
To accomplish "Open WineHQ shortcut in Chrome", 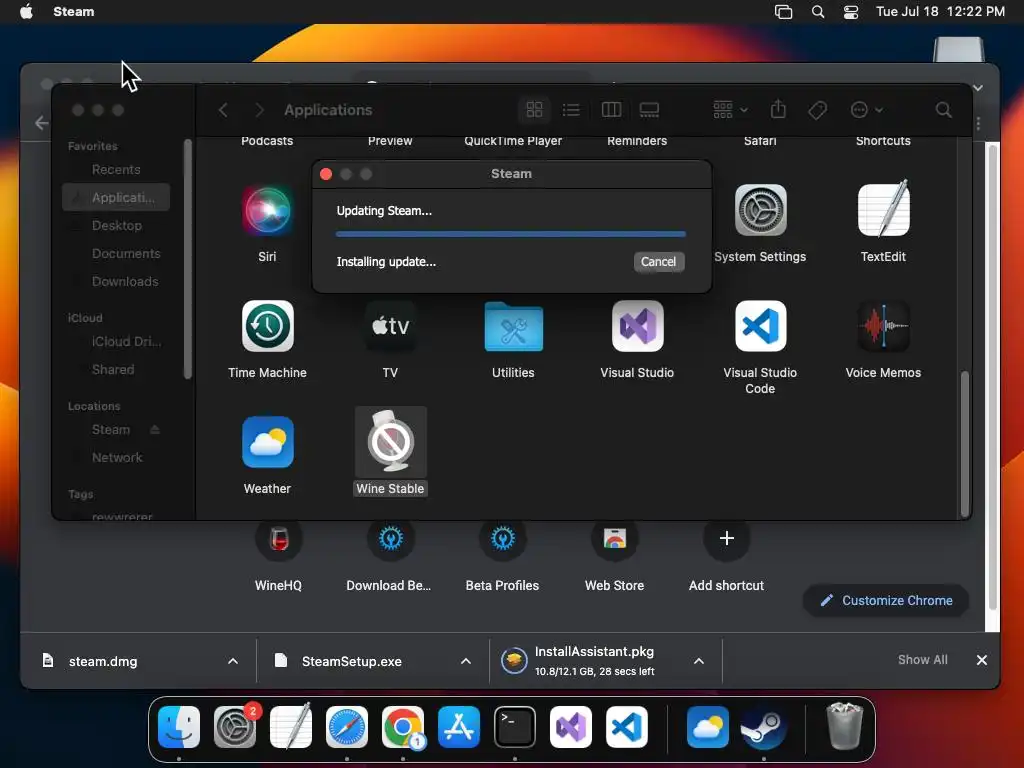I will pyautogui.click(x=278, y=557).
